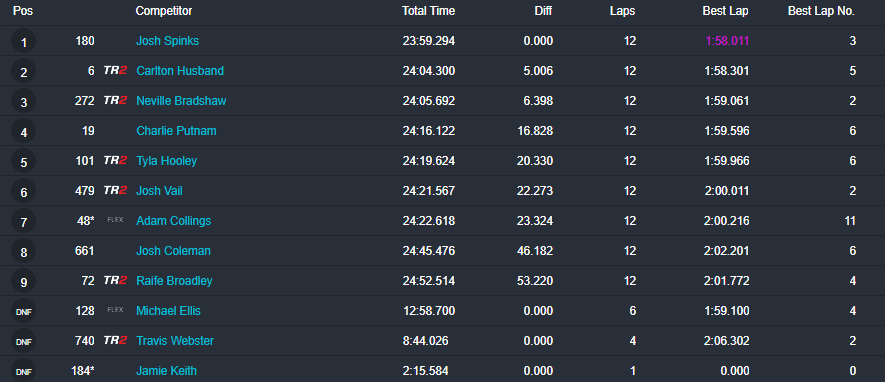The width and height of the screenshot is (885, 382).
Task: Open Josh Coleman competitor details
Action: pos(173,251)
